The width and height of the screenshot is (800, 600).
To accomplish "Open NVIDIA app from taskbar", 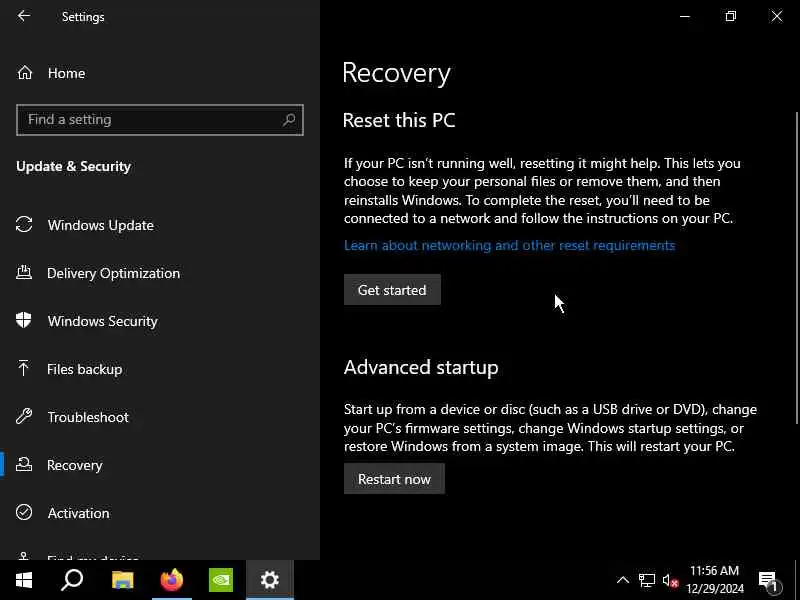I will [221, 580].
